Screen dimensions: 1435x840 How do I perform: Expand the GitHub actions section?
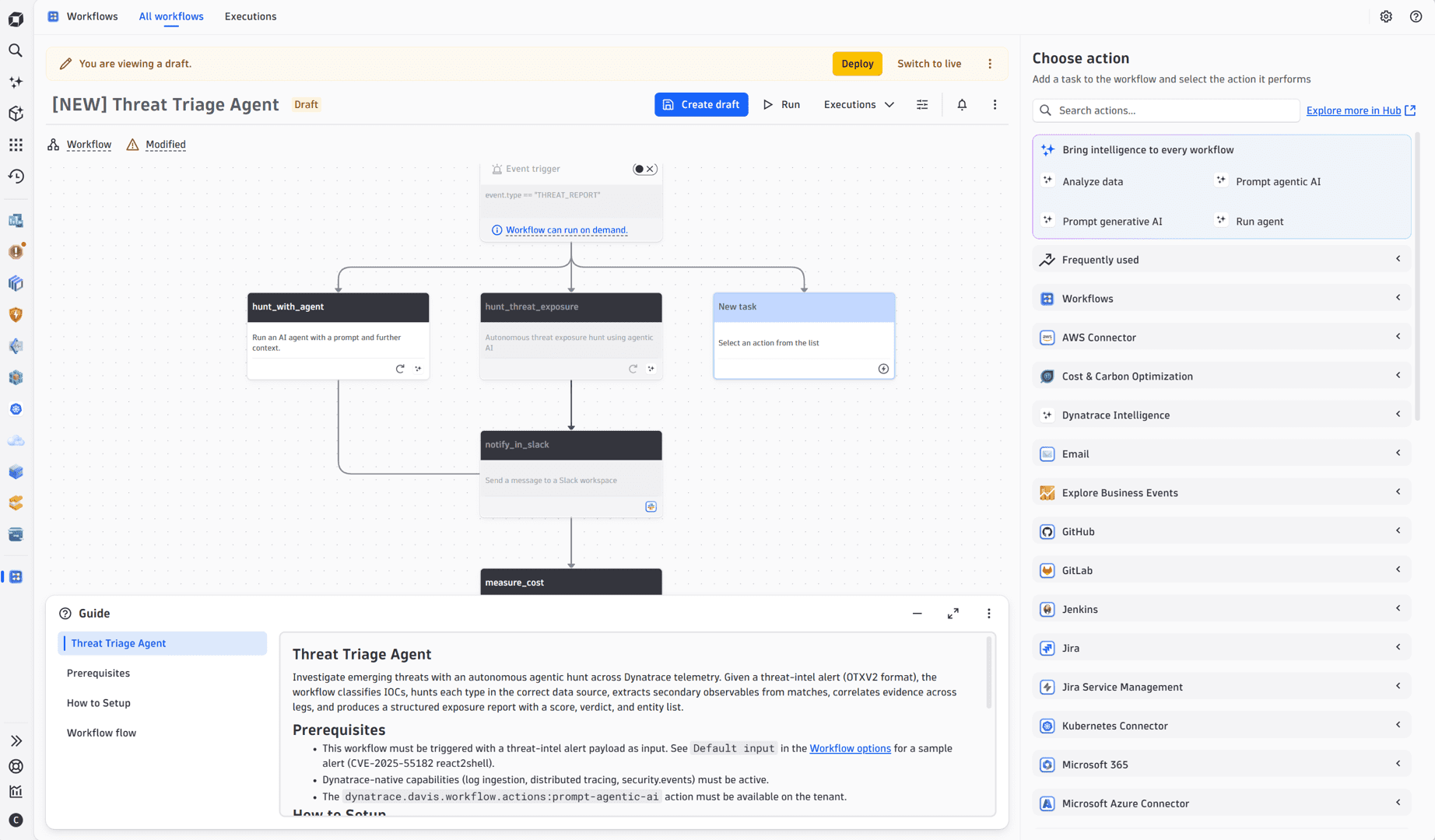click(1221, 532)
